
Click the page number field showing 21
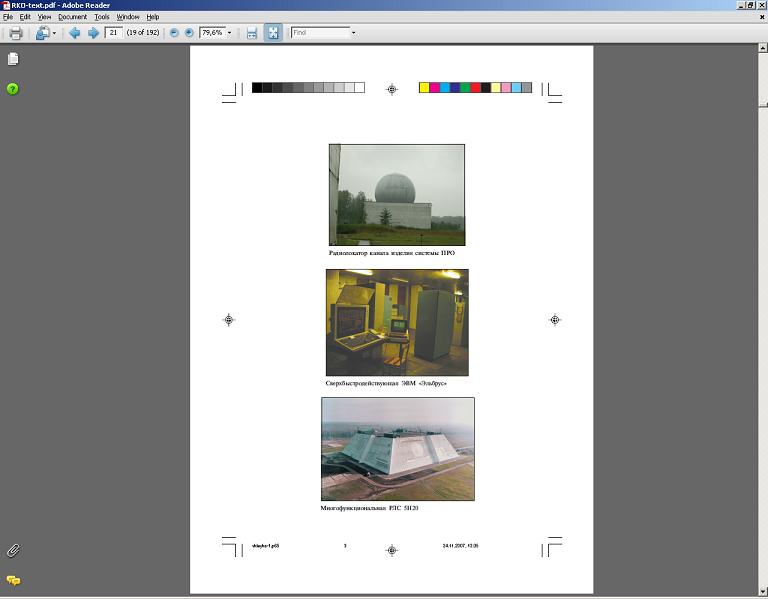pos(113,33)
